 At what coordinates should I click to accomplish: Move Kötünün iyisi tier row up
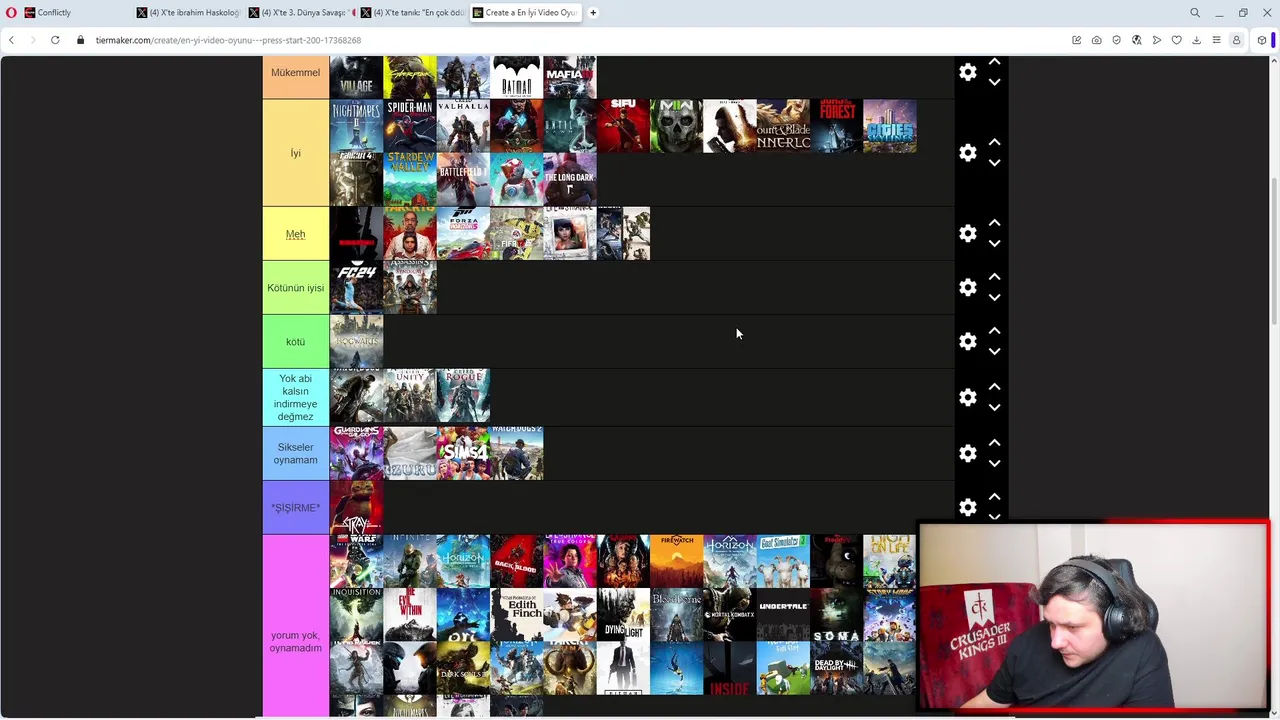[994, 277]
